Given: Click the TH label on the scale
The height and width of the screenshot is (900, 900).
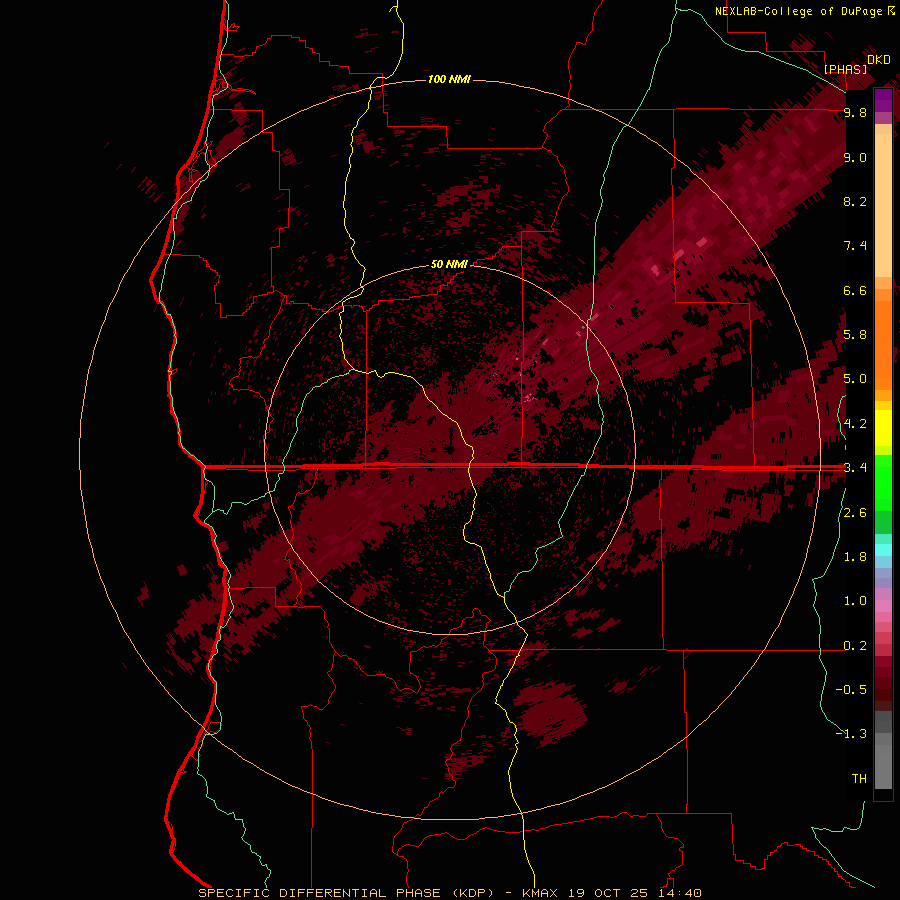Looking at the screenshot, I should [x=859, y=778].
